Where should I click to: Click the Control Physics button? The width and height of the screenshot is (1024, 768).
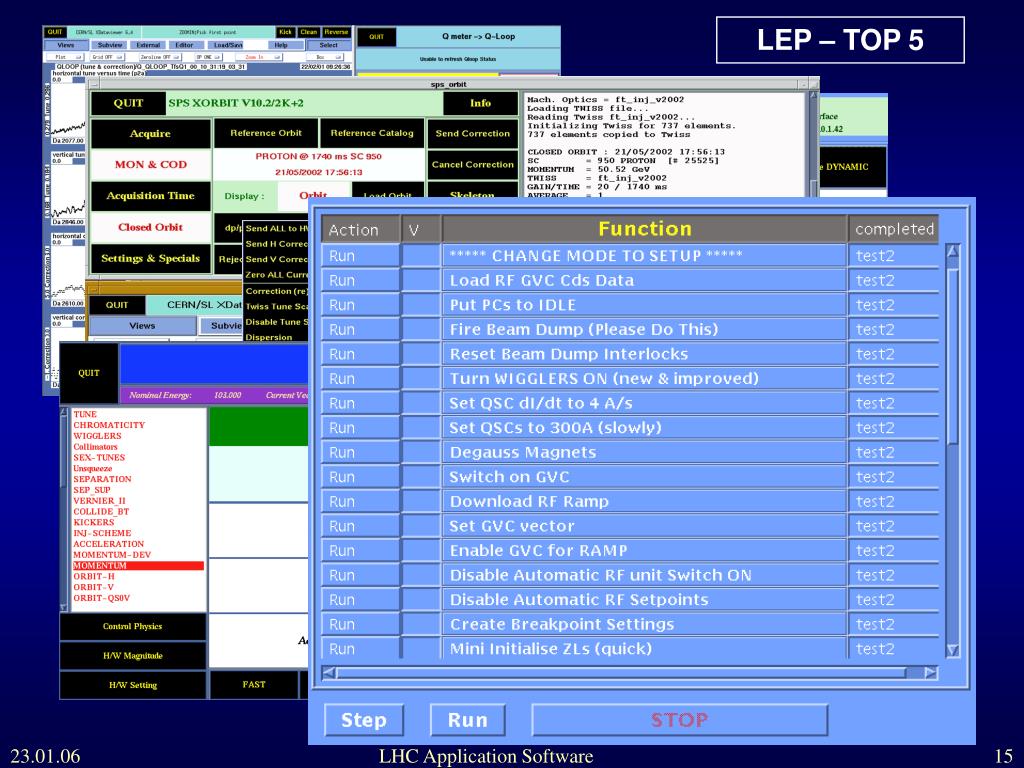tap(133, 627)
